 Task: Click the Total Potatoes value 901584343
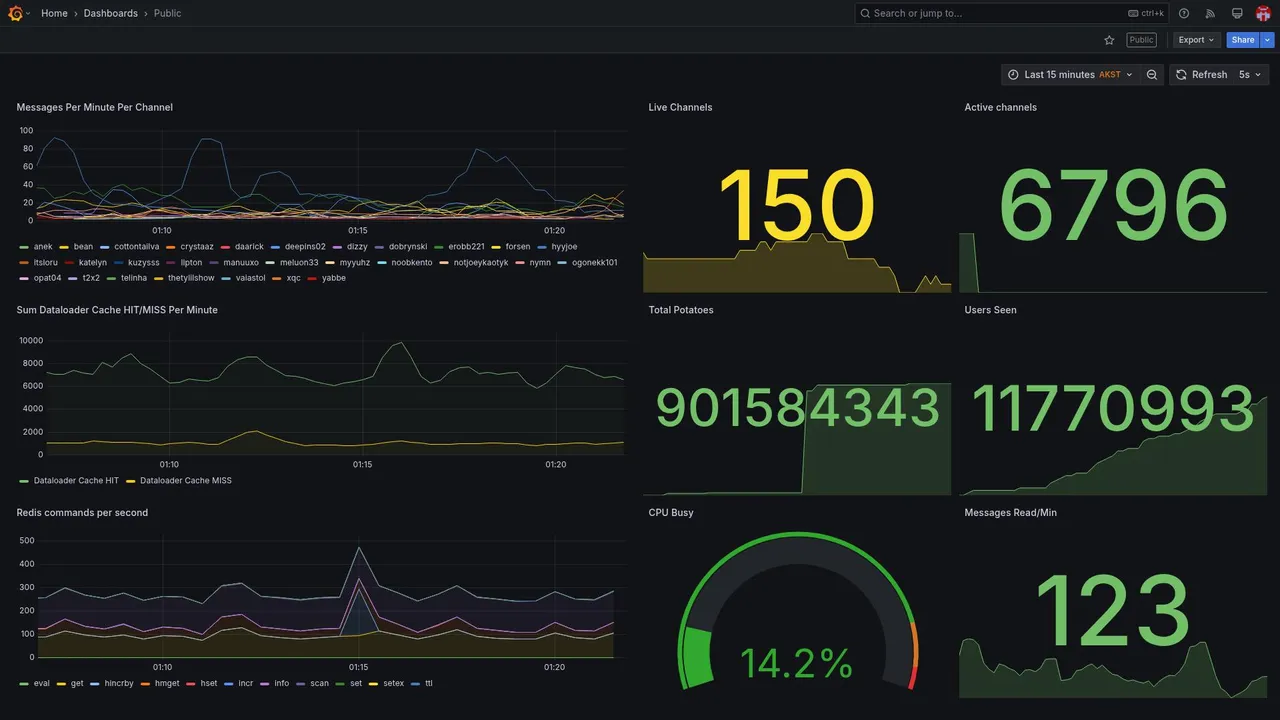pyautogui.click(x=797, y=408)
